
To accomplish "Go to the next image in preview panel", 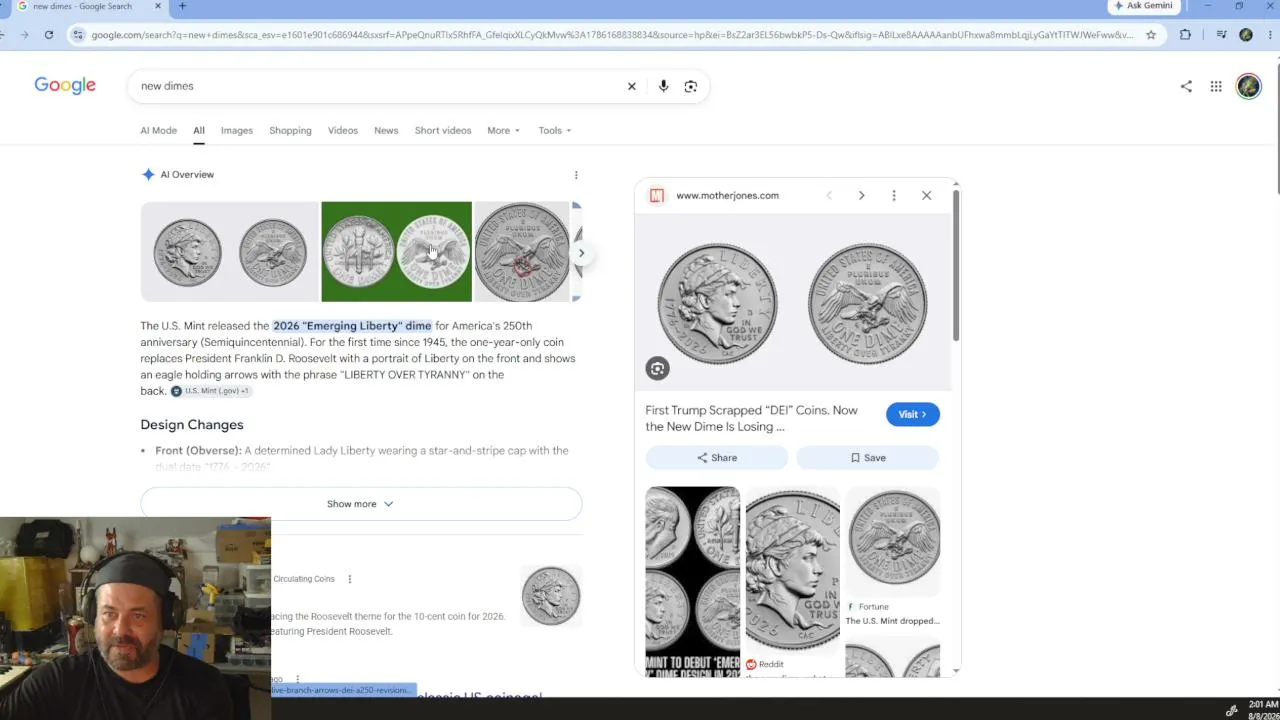I will coord(861,195).
